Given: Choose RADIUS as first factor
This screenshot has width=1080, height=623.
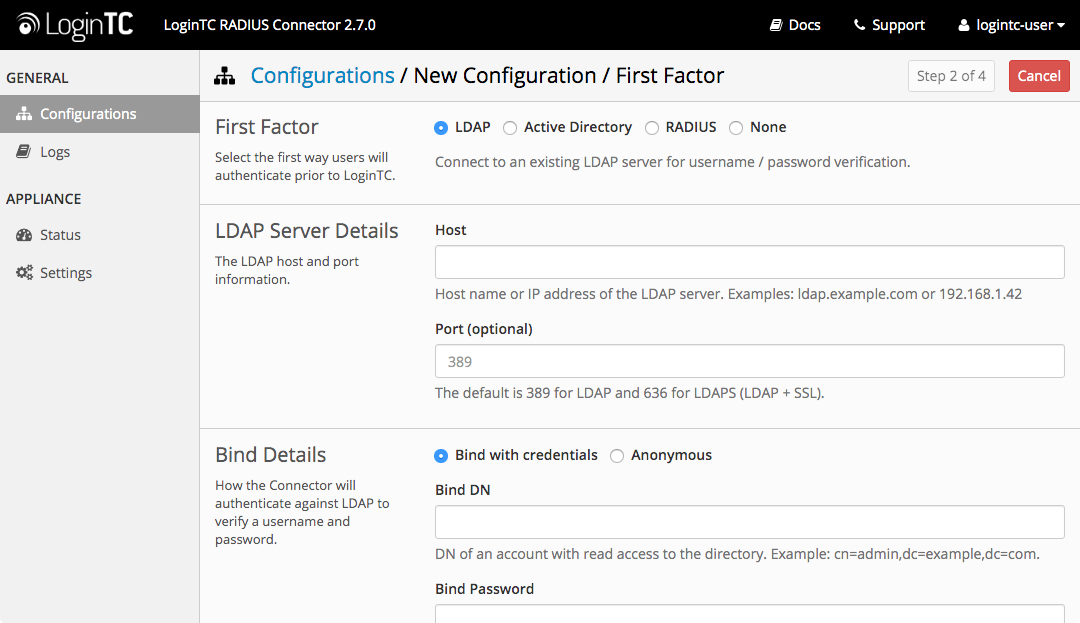Looking at the screenshot, I should pyautogui.click(x=652, y=128).
